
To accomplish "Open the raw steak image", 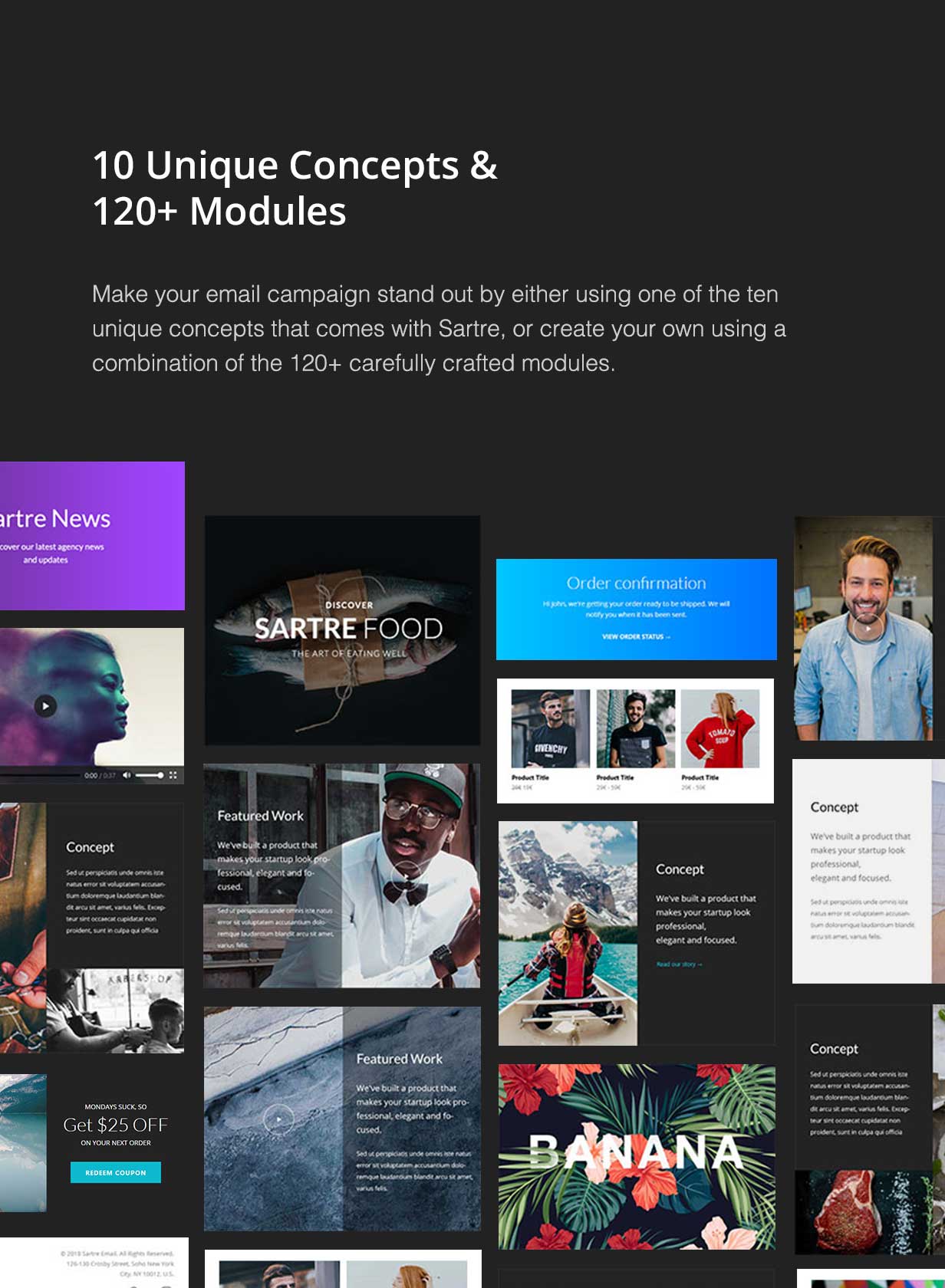I will (862, 1212).
